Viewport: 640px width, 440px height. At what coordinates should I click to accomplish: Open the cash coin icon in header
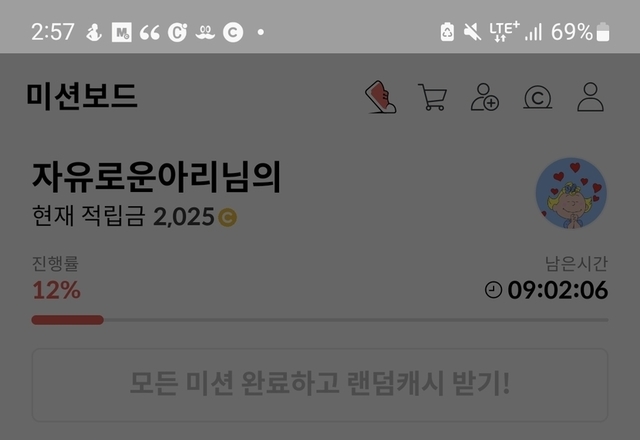pos(538,98)
